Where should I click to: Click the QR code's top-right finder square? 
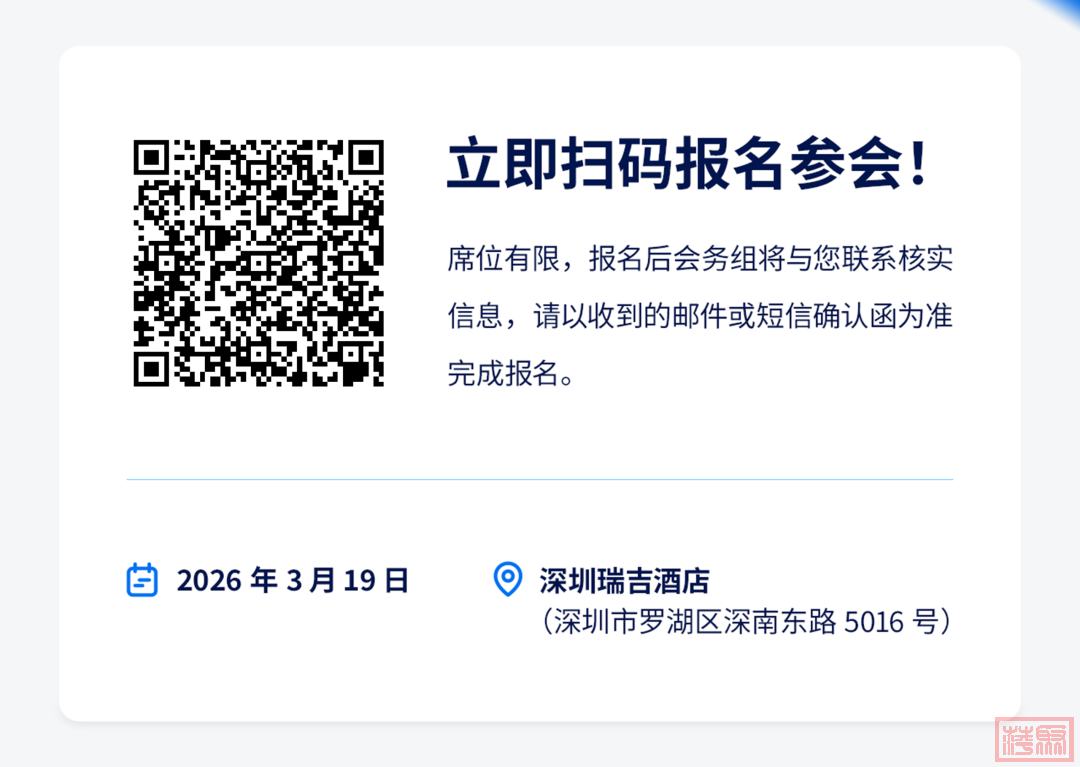click(366, 158)
